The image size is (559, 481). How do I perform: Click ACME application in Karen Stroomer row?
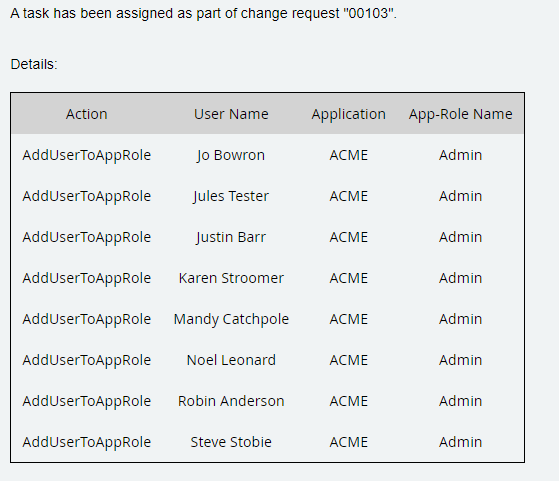pos(348,278)
